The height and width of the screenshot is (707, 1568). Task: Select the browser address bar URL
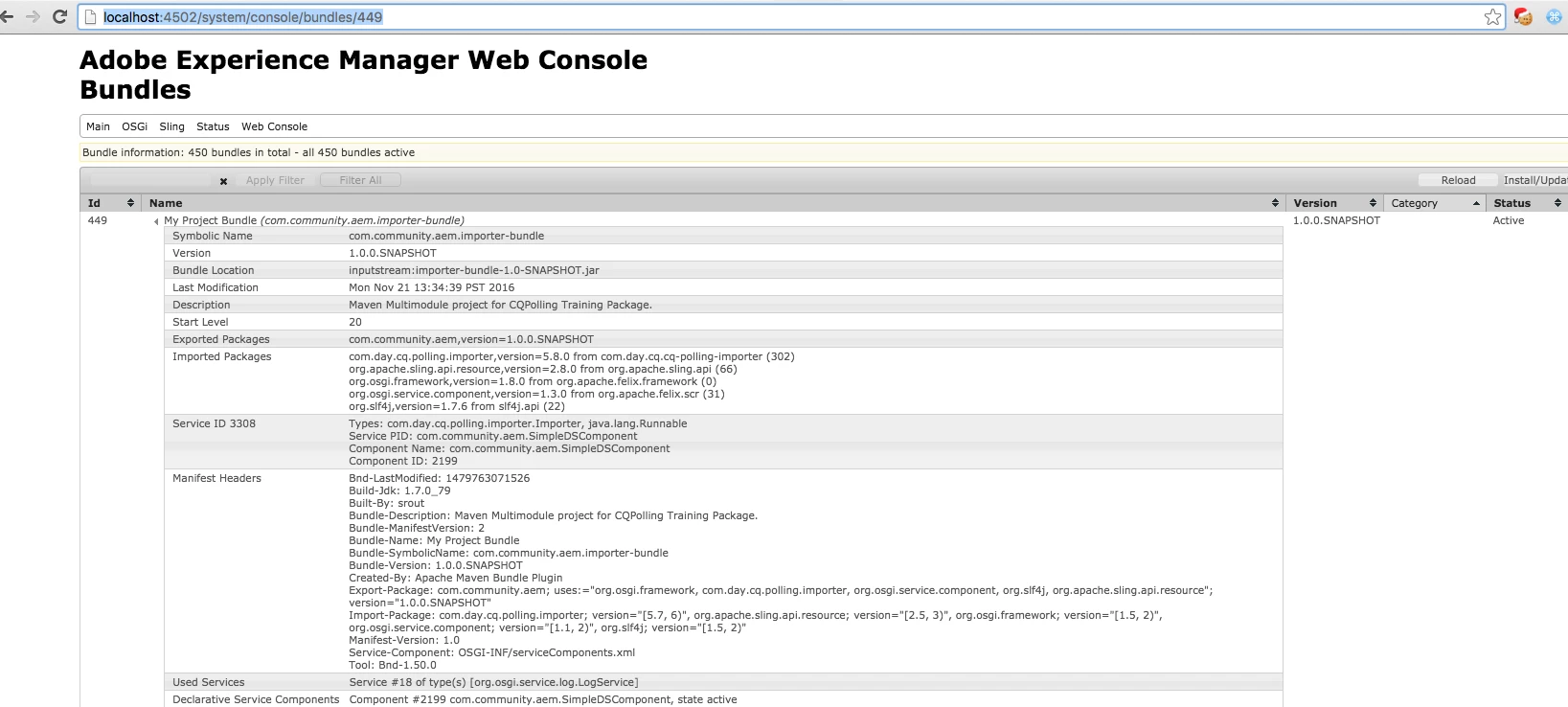242,17
